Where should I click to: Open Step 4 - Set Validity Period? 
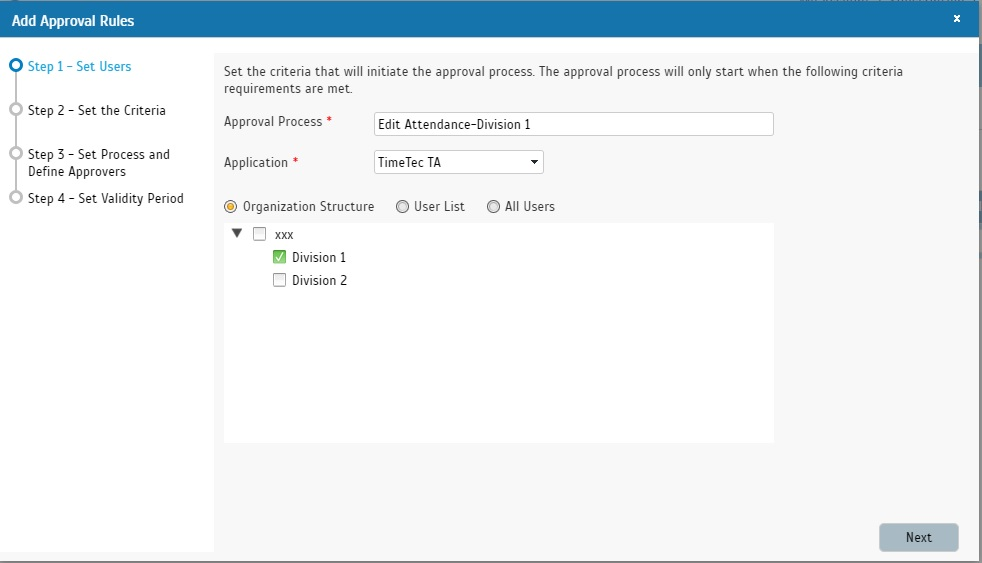click(x=105, y=199)
